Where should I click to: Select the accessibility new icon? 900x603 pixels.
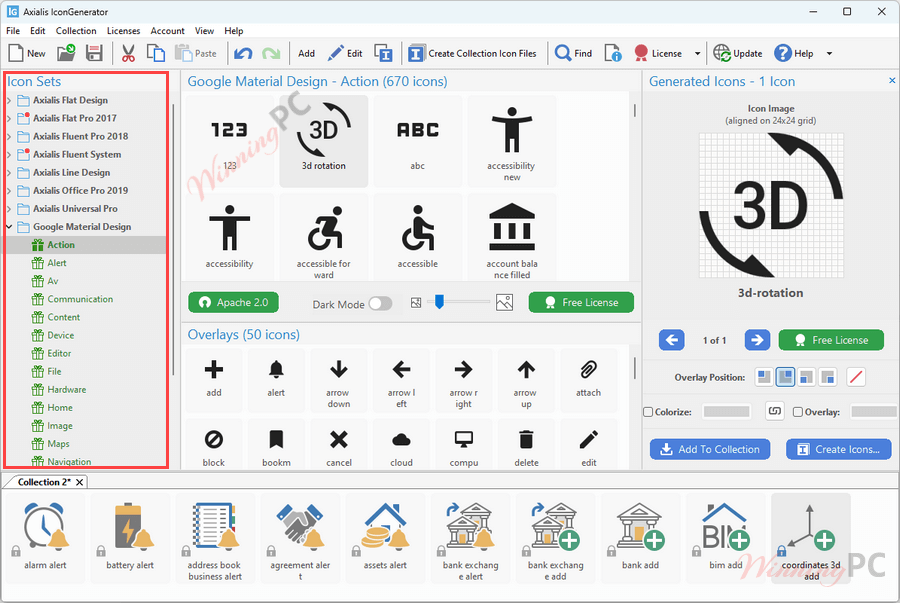coord(511,141)
